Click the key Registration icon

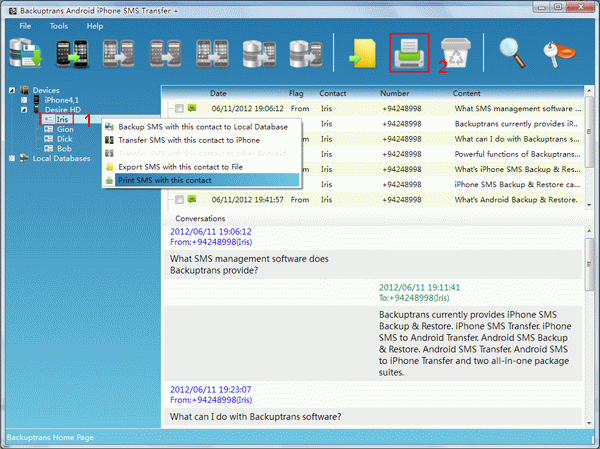click(559, 54)
